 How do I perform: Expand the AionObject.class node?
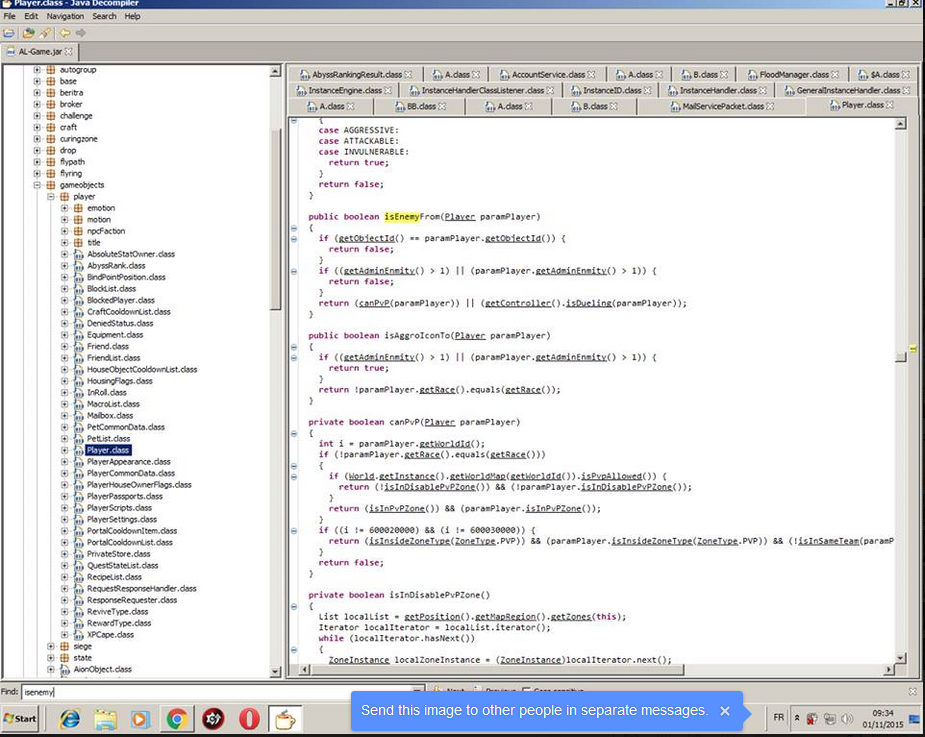pyautogui.click(x=51, y=669)
